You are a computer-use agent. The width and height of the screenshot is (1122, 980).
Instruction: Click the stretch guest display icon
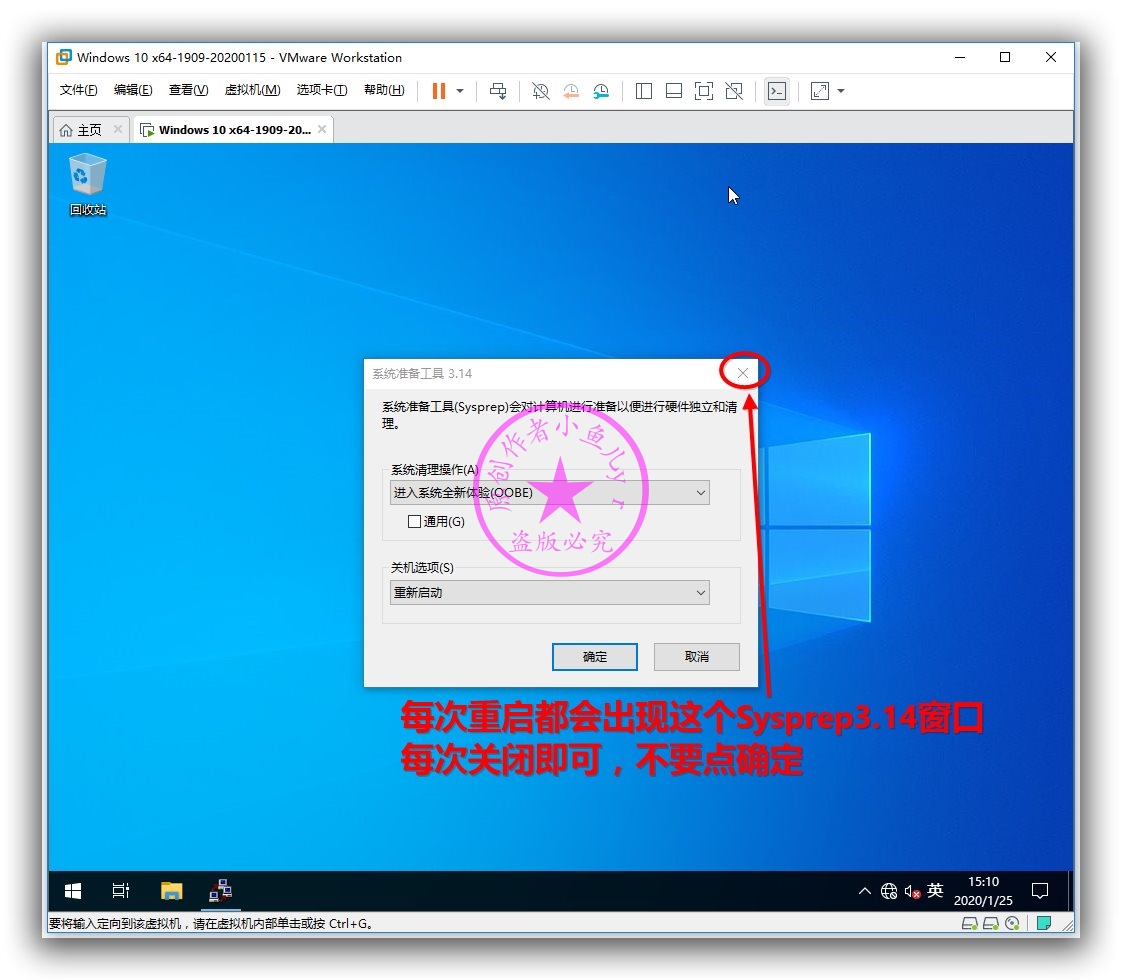[x=820, y=91]
